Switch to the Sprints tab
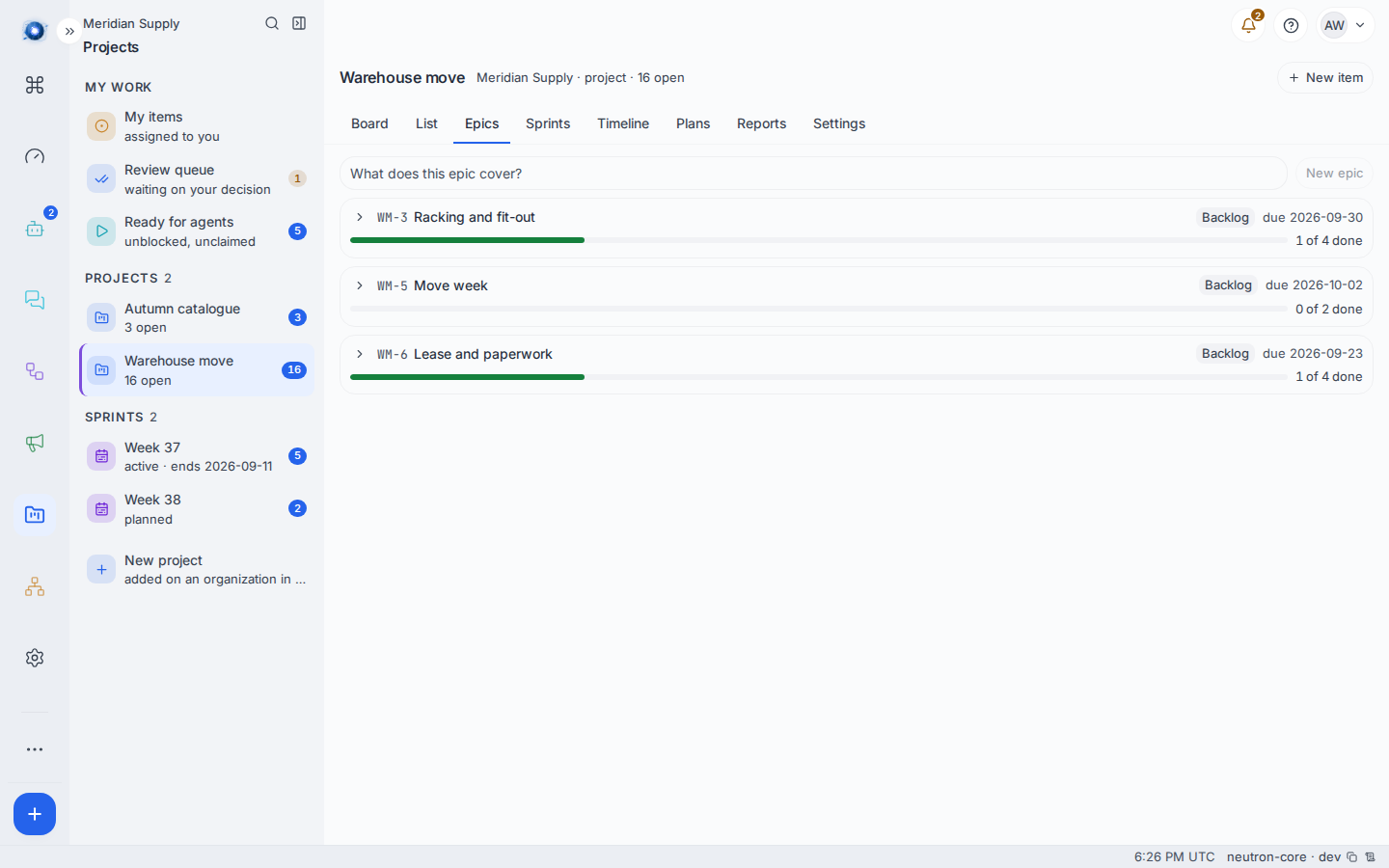Screen dimensions: 1389x868 tap(548, 123)
